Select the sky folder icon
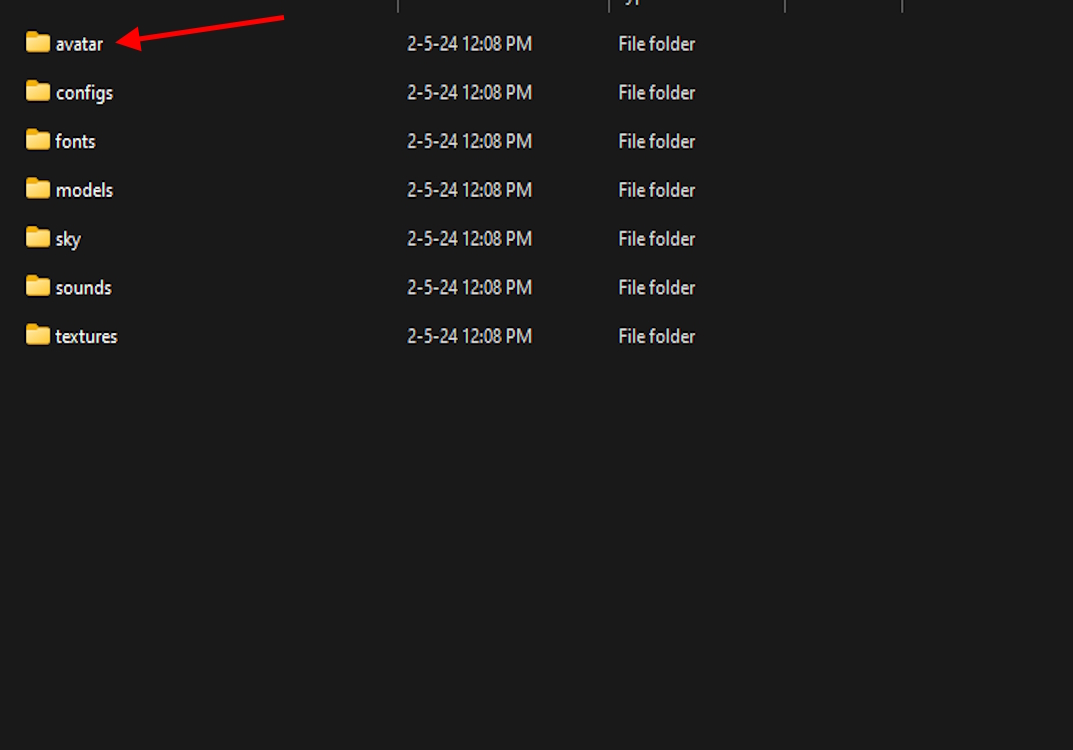The height and width of the screenshot is (750, 1073). point(38,237)
